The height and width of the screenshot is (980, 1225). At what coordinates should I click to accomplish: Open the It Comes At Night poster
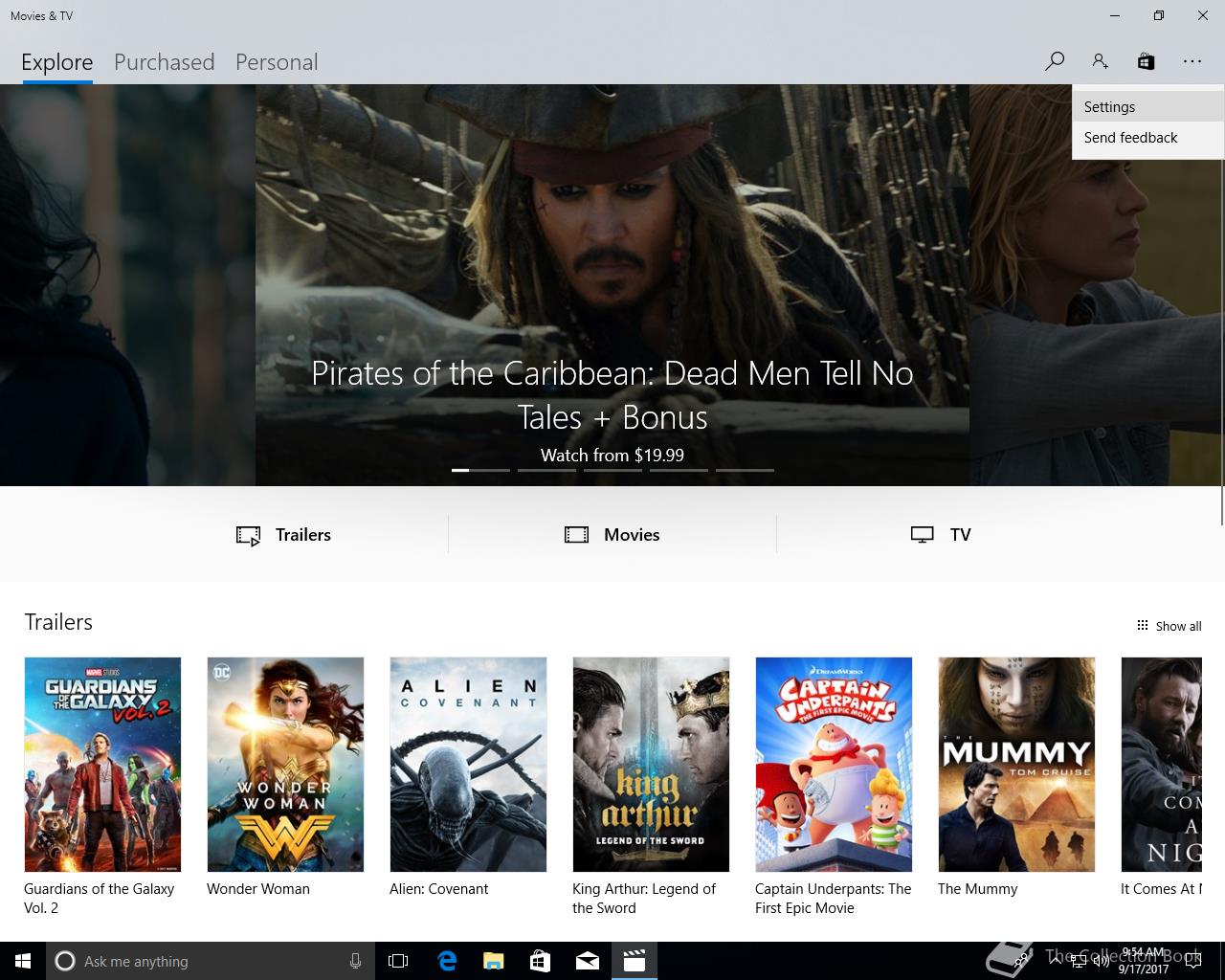pyautogui.click(x=1162, y=765)
